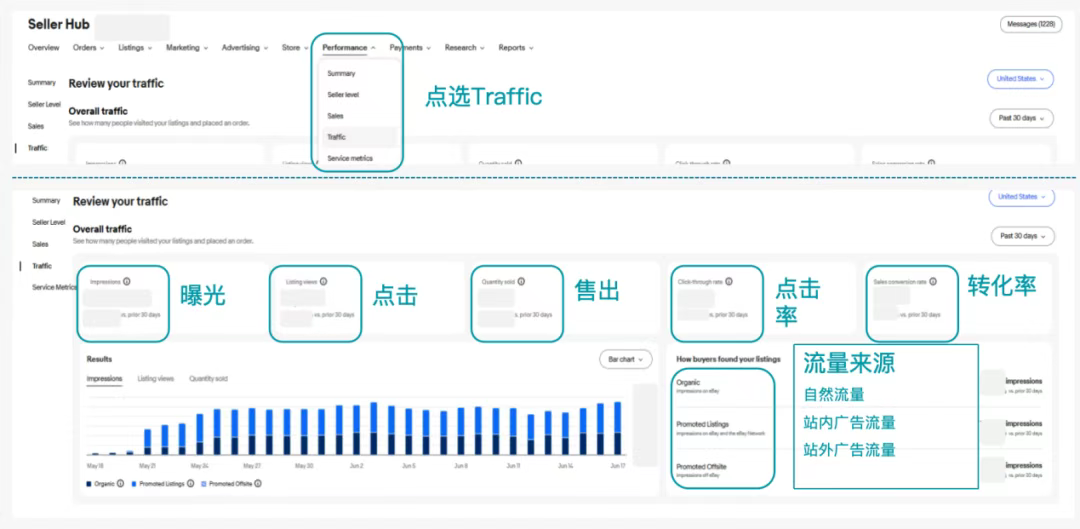Viewport: 1080px width, 529px height.
Task: Switch to Quantity sold tab in Results chart
Action: tap(208, 379)
